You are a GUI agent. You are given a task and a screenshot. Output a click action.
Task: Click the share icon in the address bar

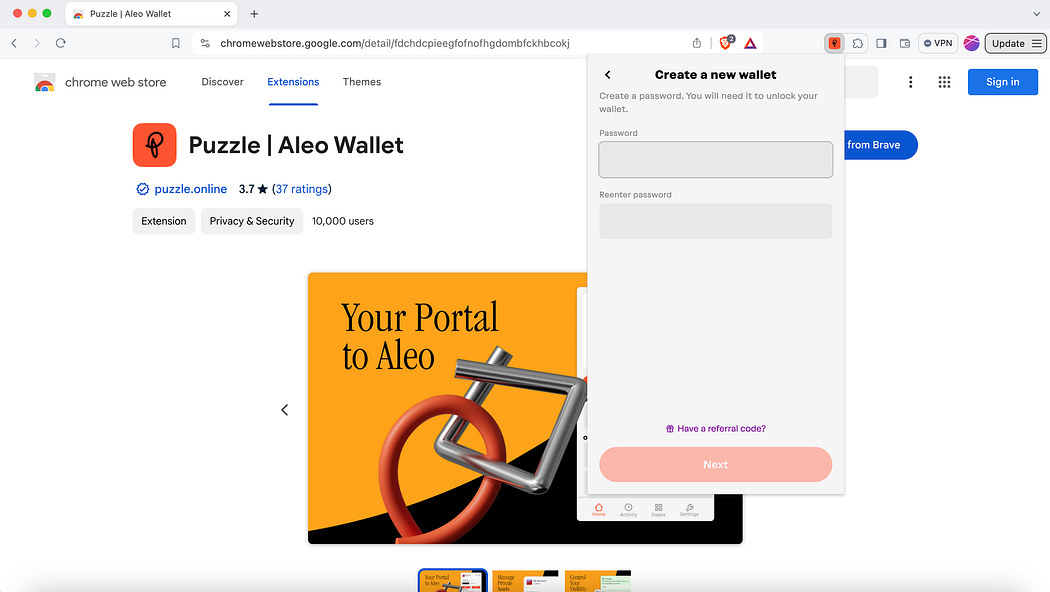(696, 44)
